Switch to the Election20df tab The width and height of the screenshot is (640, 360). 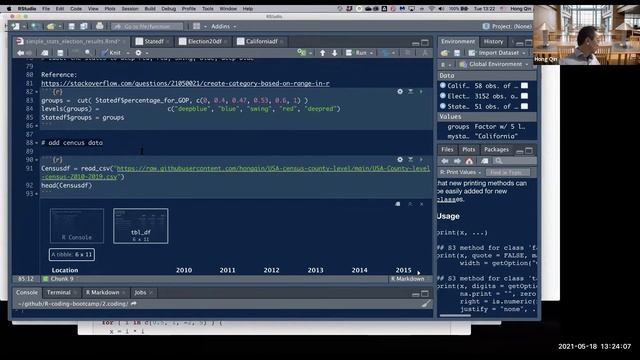pyautogui.click(x=204, y=41)
